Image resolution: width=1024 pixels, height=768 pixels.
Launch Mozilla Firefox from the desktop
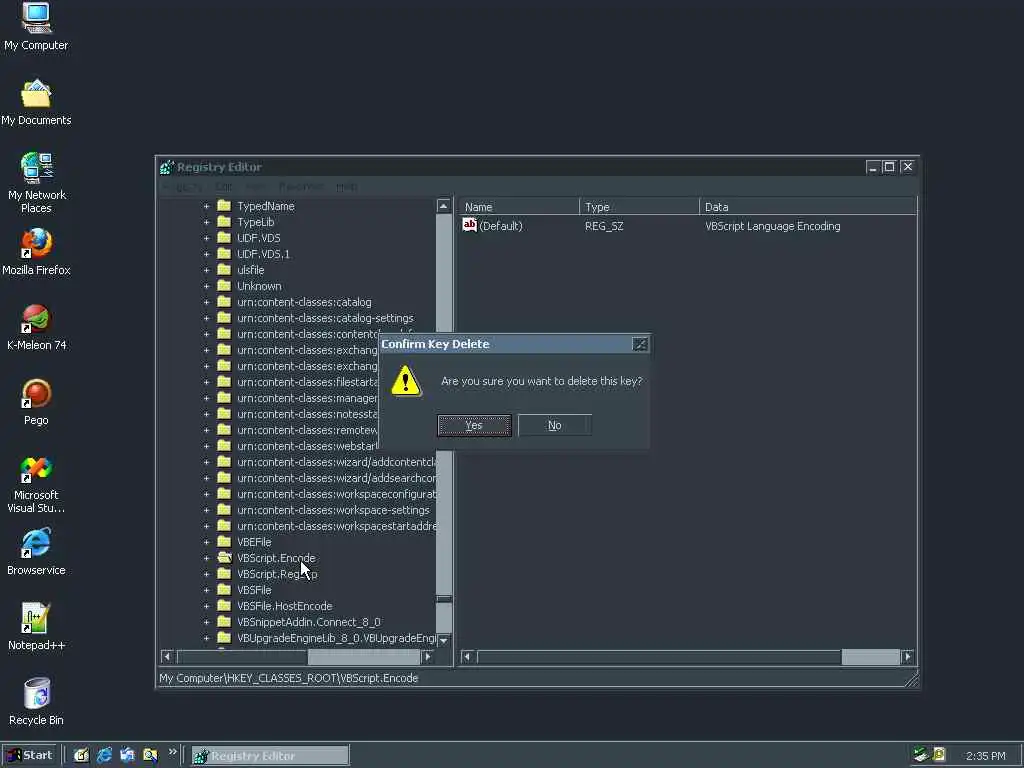click(36, 252)
